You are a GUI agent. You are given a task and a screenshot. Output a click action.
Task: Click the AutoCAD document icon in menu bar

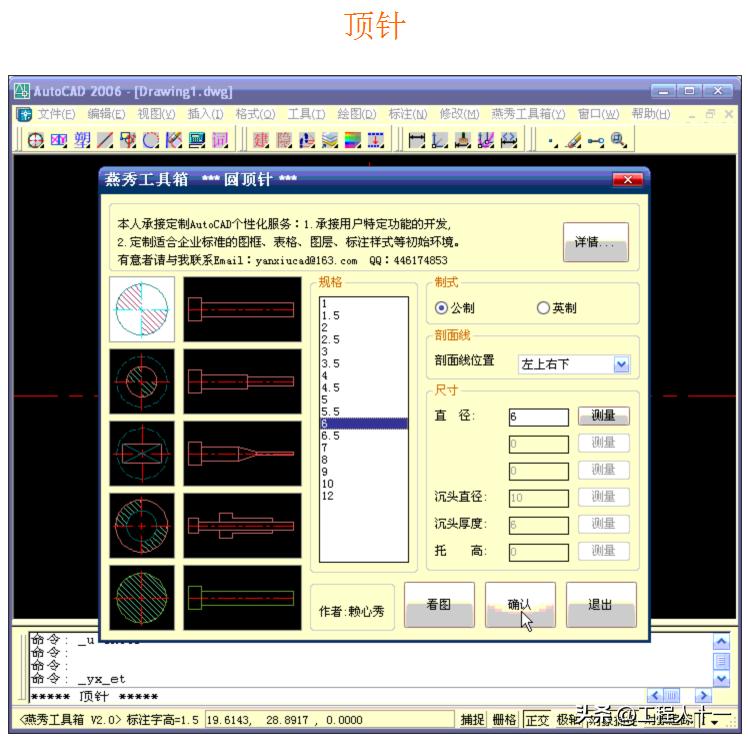pos(24,114)
